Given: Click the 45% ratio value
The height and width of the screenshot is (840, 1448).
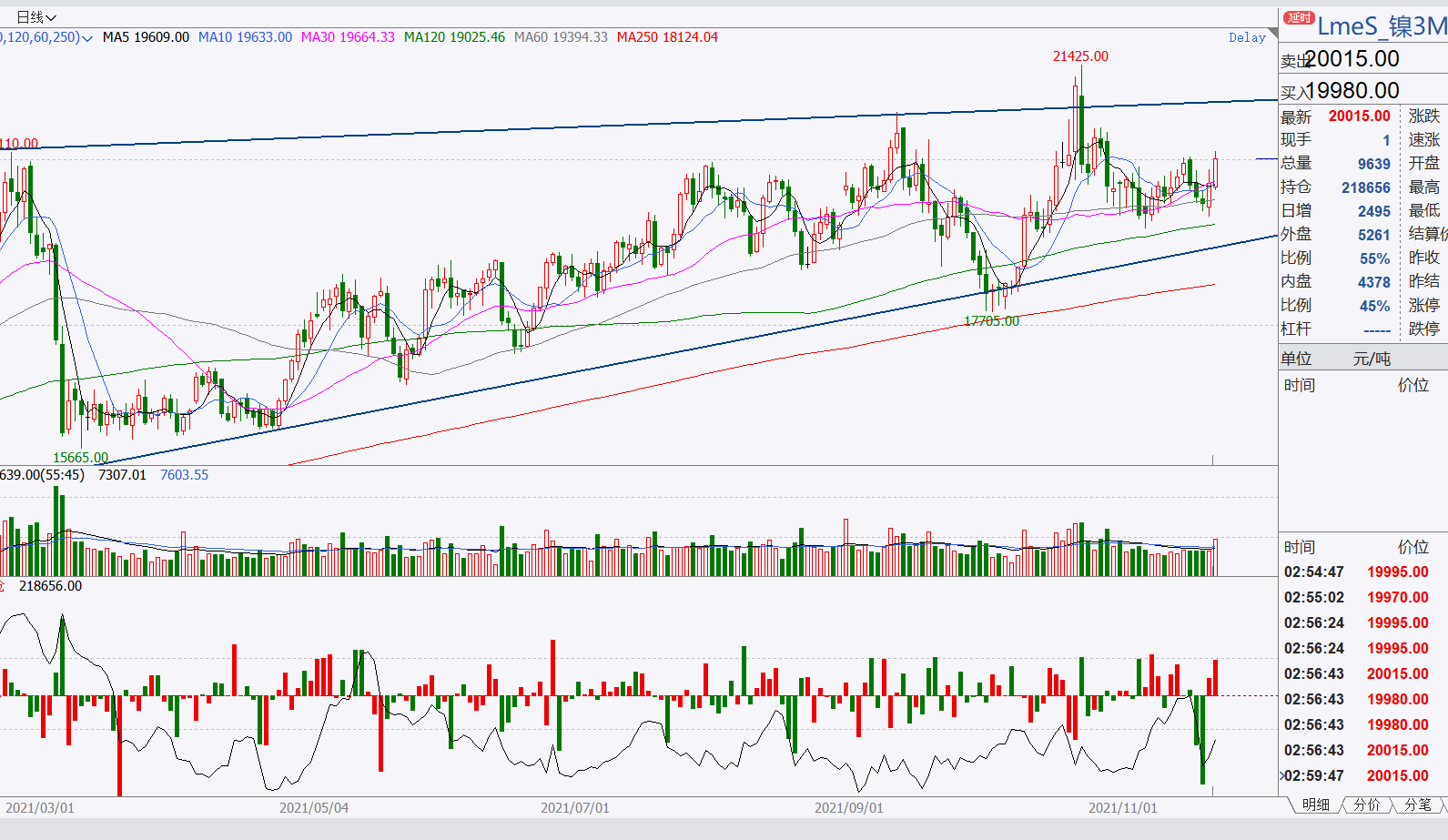Looking at the screenshot, I should 1374,306.
